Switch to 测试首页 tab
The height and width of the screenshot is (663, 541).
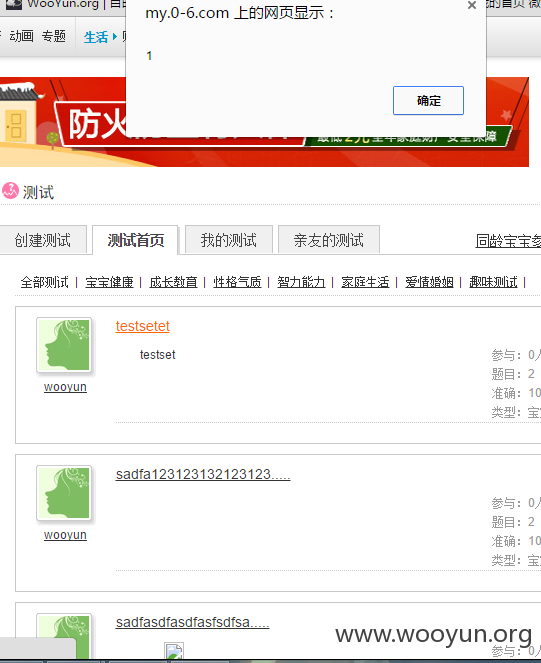point(136,240)
